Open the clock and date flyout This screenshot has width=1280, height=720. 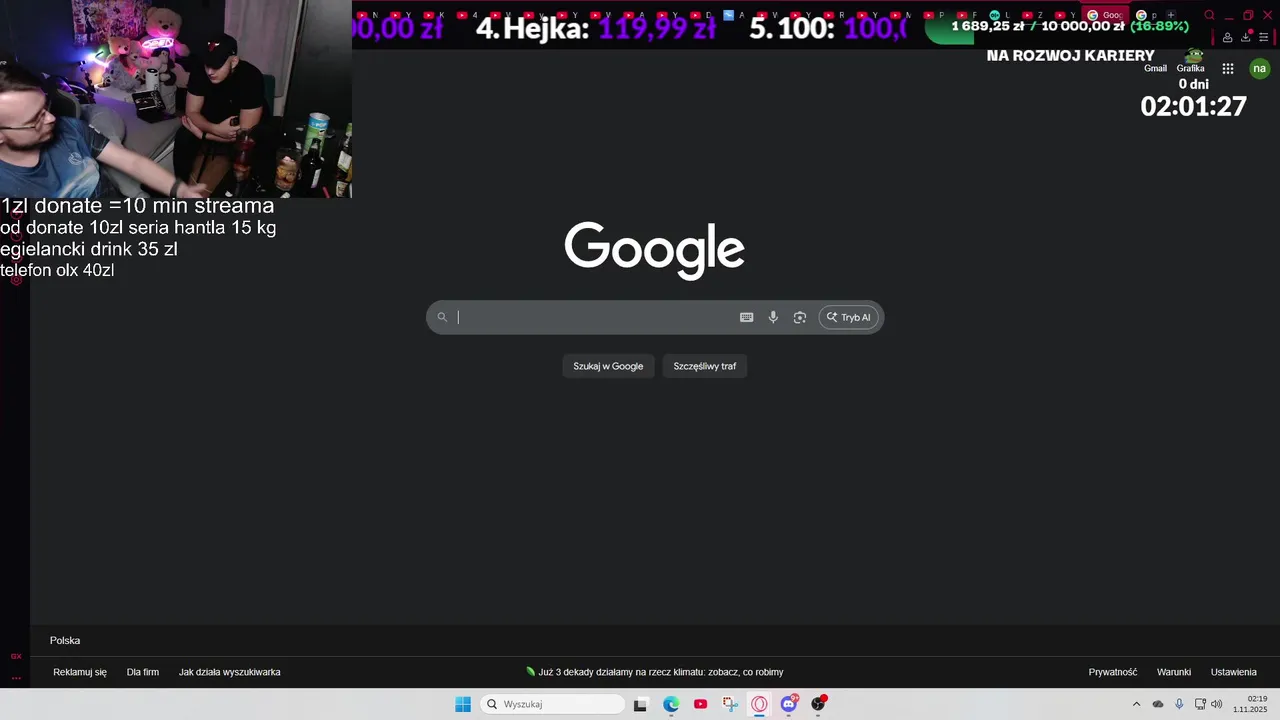(x=1250, y=704)
